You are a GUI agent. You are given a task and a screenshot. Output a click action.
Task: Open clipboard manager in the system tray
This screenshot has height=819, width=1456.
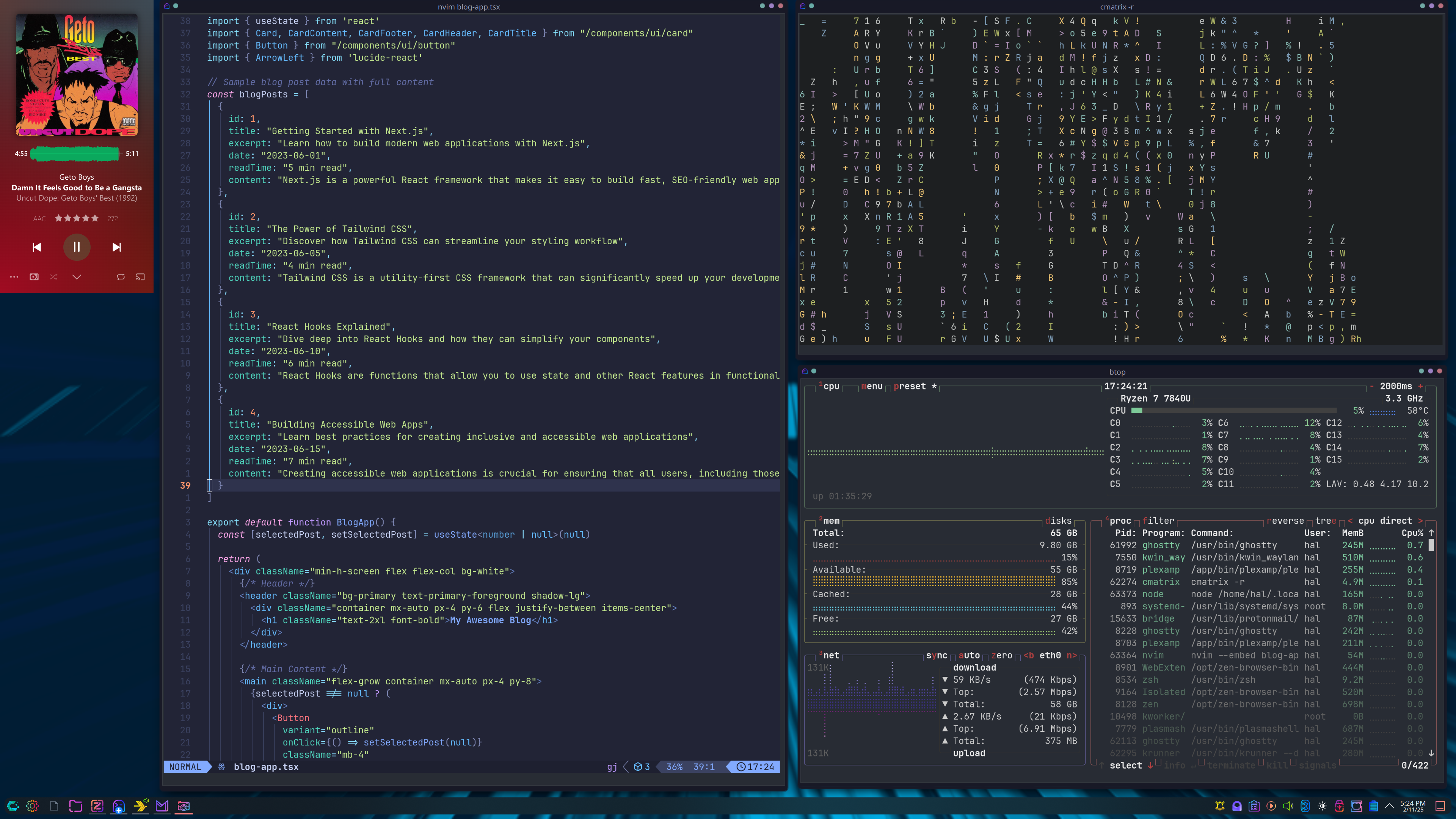point(1254,806)
